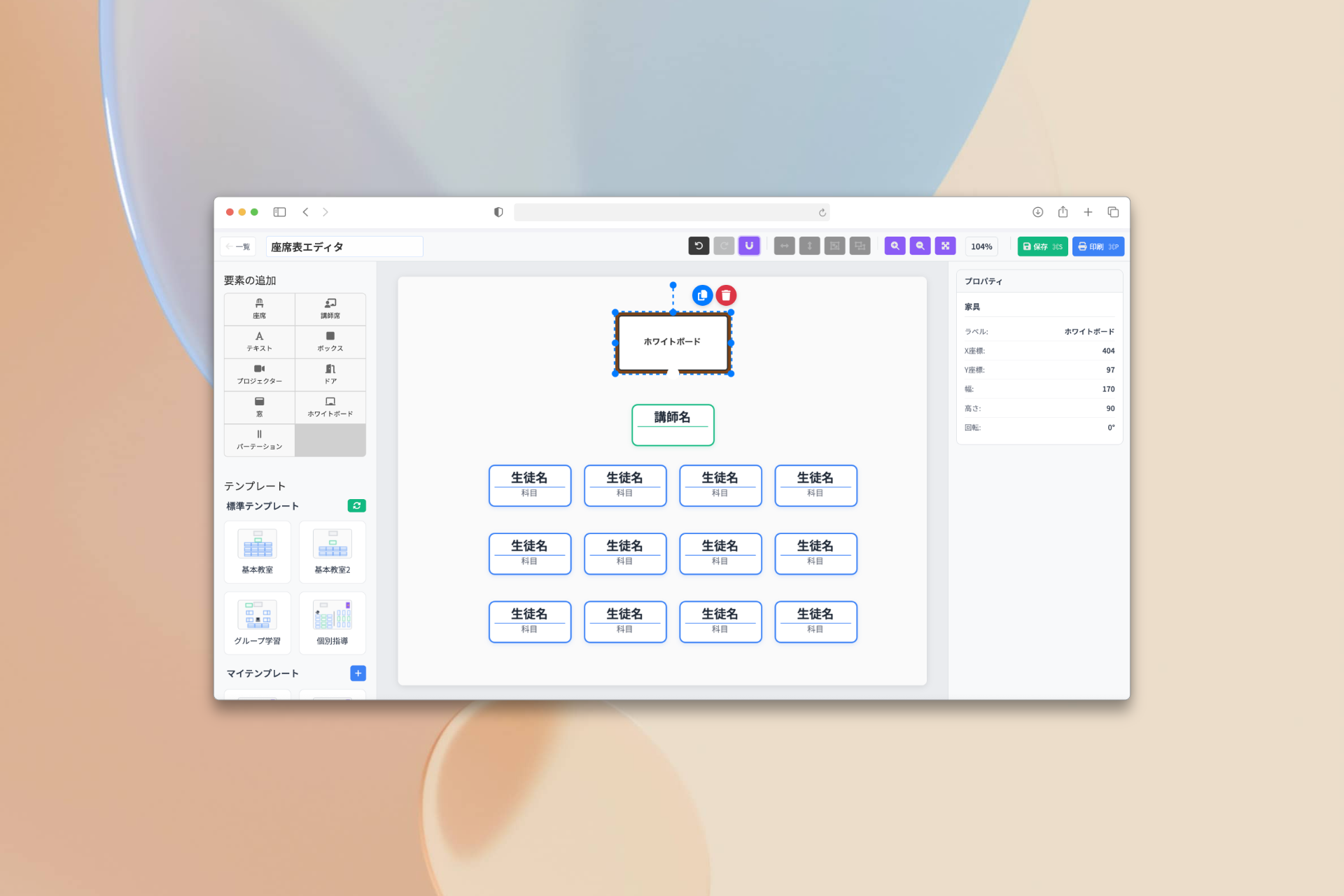Apply the 基本教室 template

pos(258,552)
